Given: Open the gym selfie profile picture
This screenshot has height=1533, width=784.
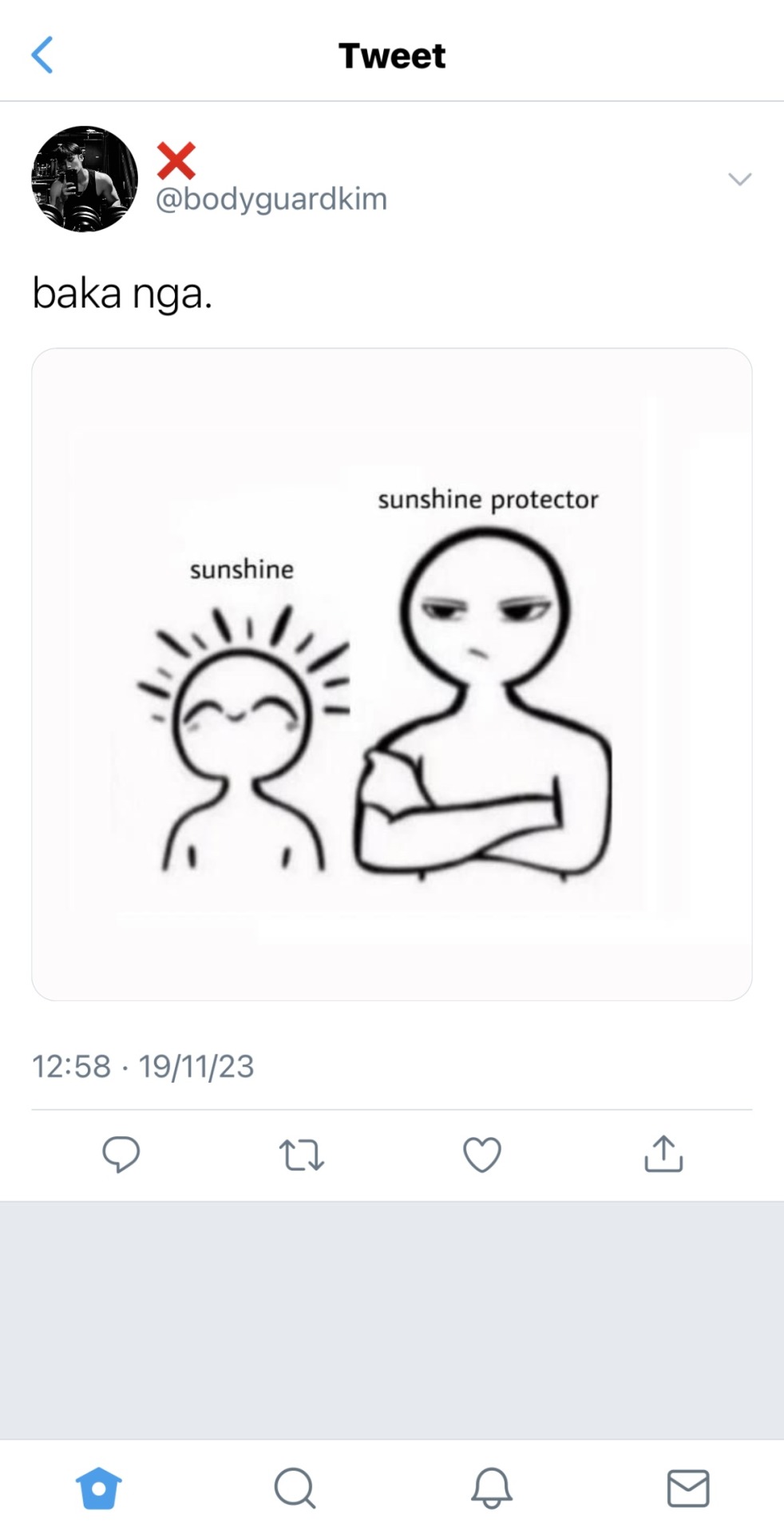Looking at the screenshot, I should (85, 179).
